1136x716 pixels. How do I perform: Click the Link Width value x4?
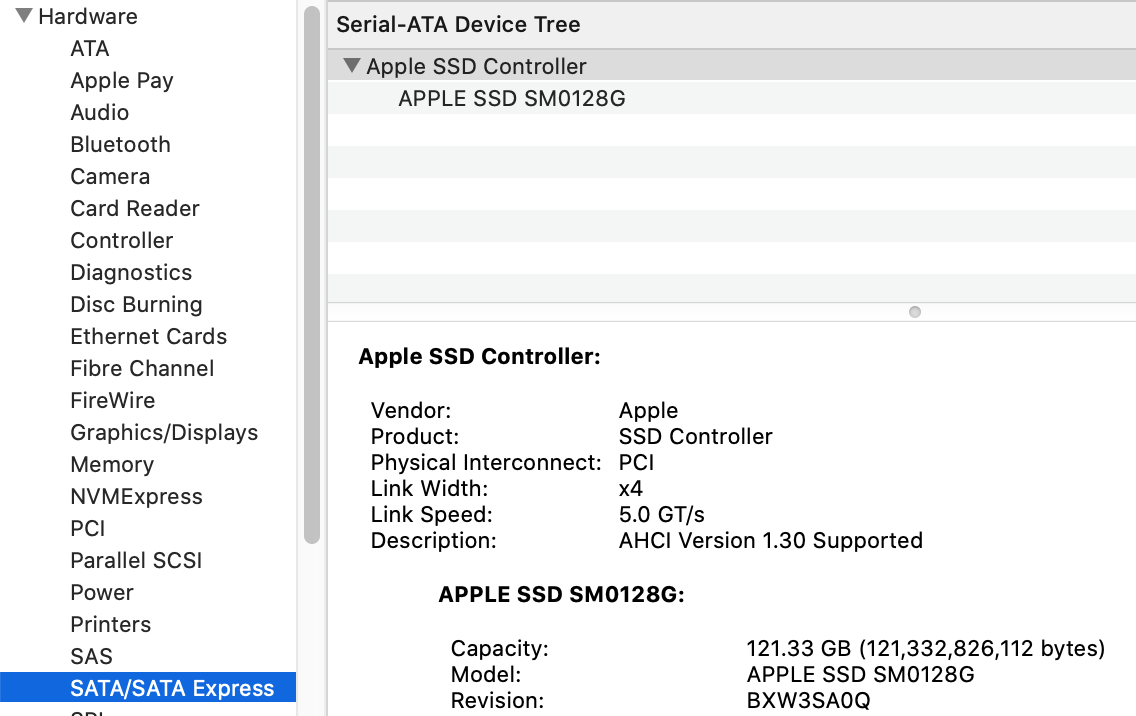[631, 488]
